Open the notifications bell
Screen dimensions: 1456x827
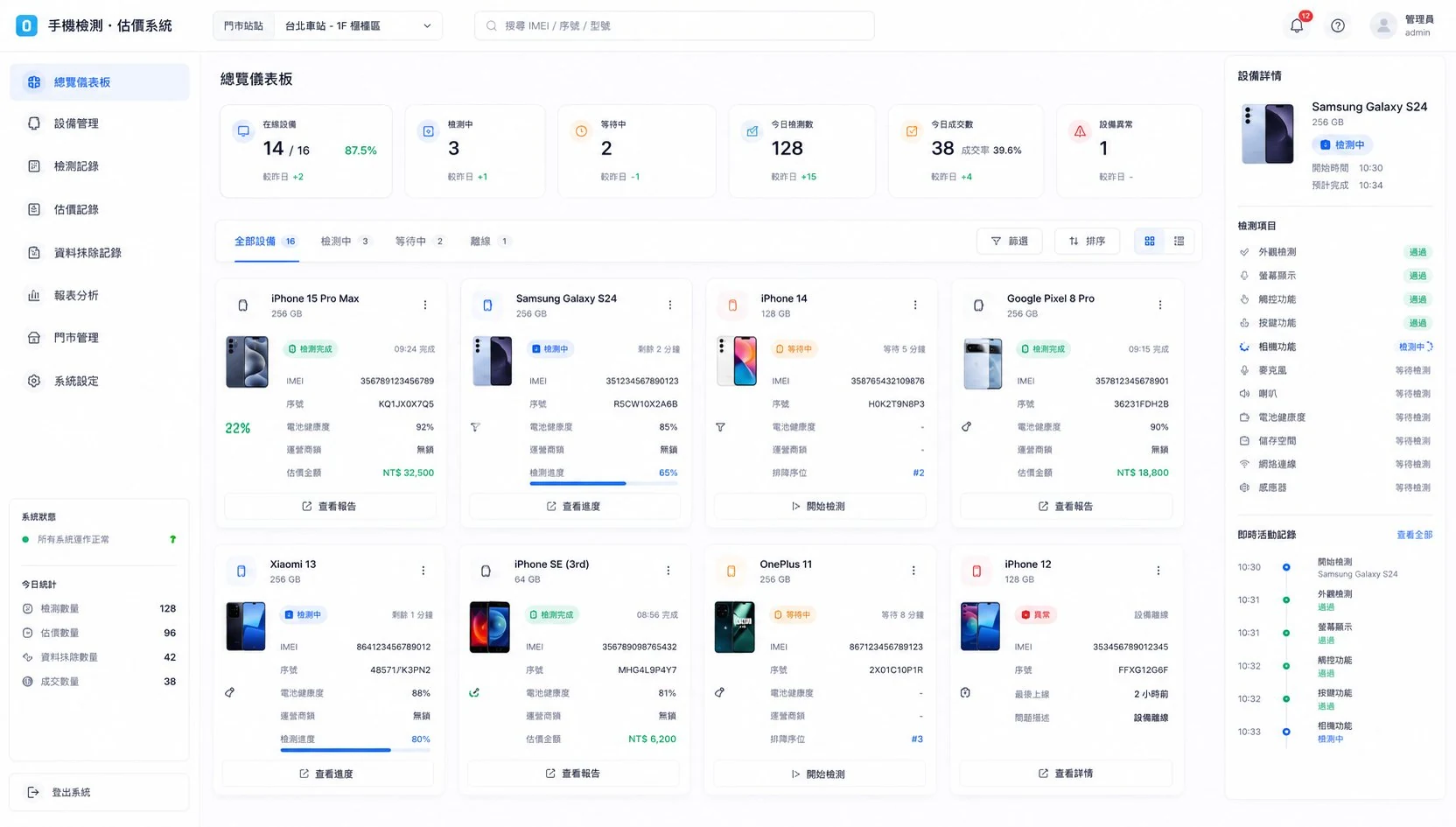click(x=1297, y=25)
